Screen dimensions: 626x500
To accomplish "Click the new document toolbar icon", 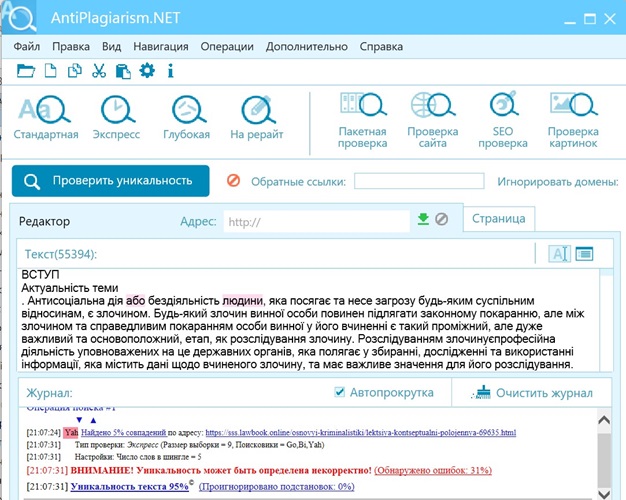I will coord(50,71).
